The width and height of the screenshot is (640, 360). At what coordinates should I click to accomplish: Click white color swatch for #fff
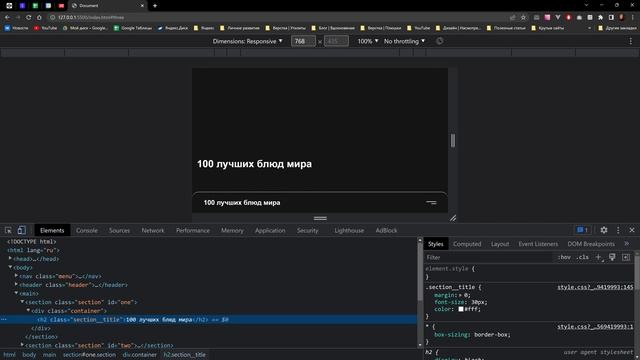click(x=461, y=309)
